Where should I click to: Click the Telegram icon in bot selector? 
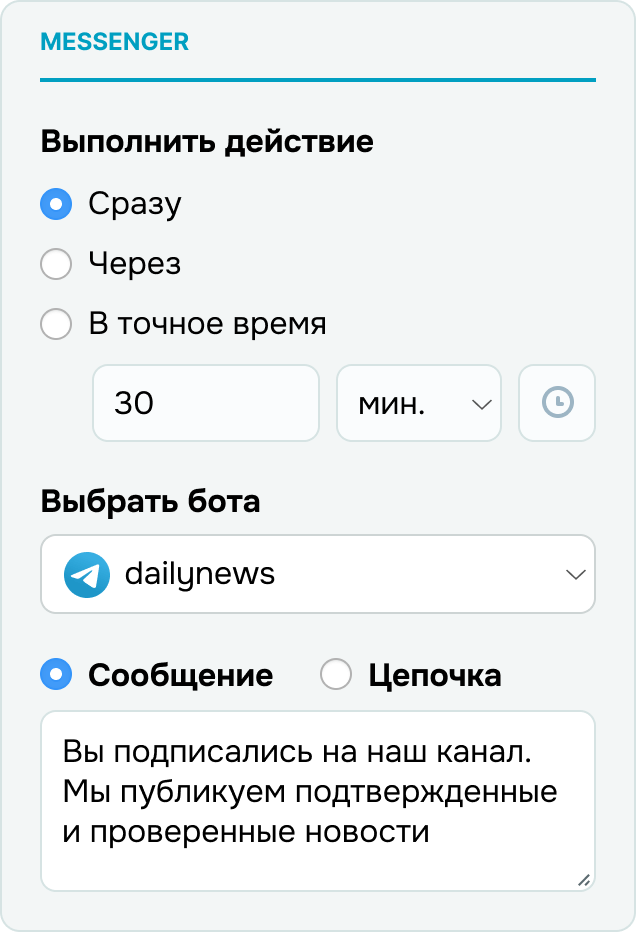point(87,575)
